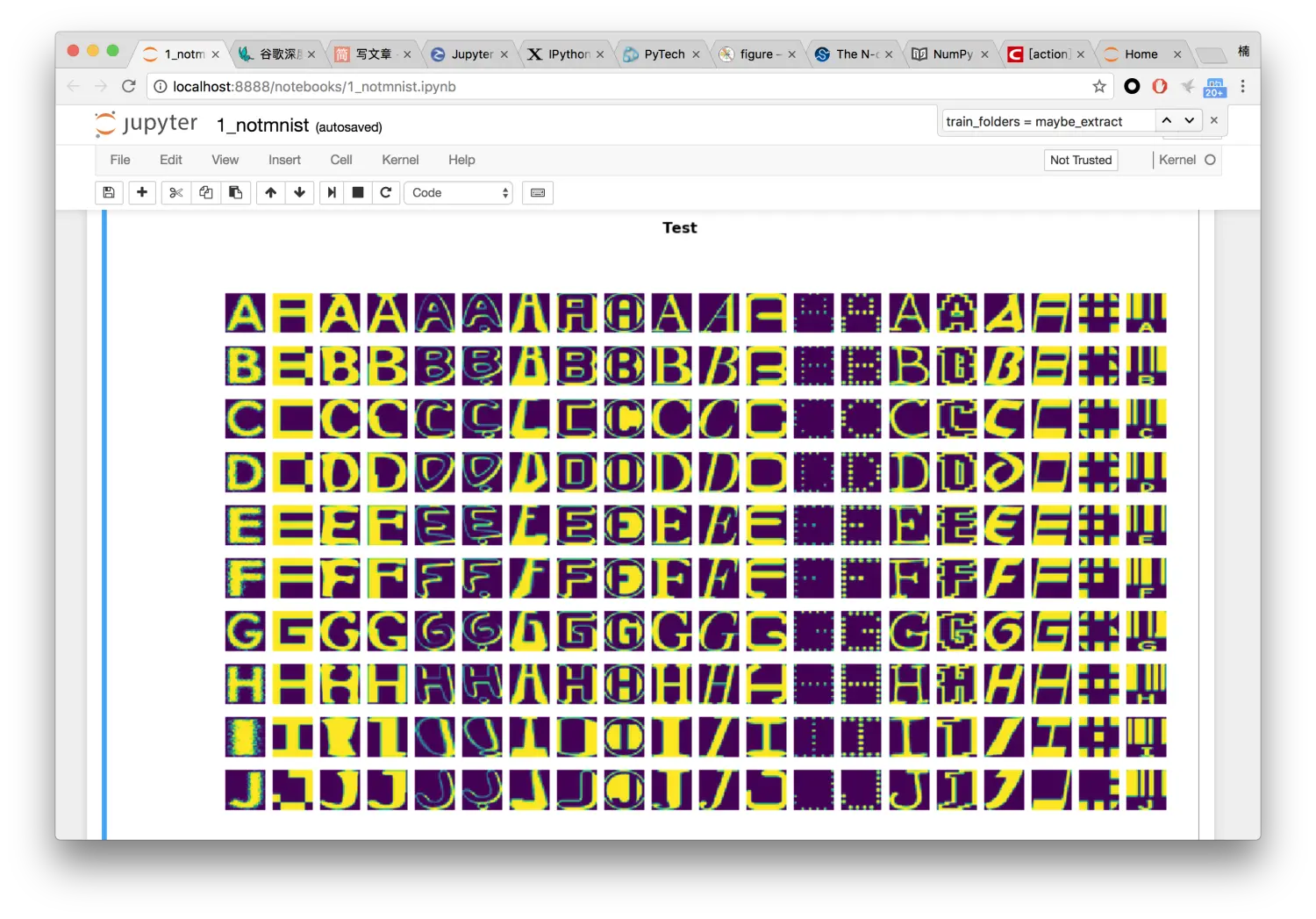Reload the page in browser toolbar
Screen dimensions: 1316x919
pos(129,86)
